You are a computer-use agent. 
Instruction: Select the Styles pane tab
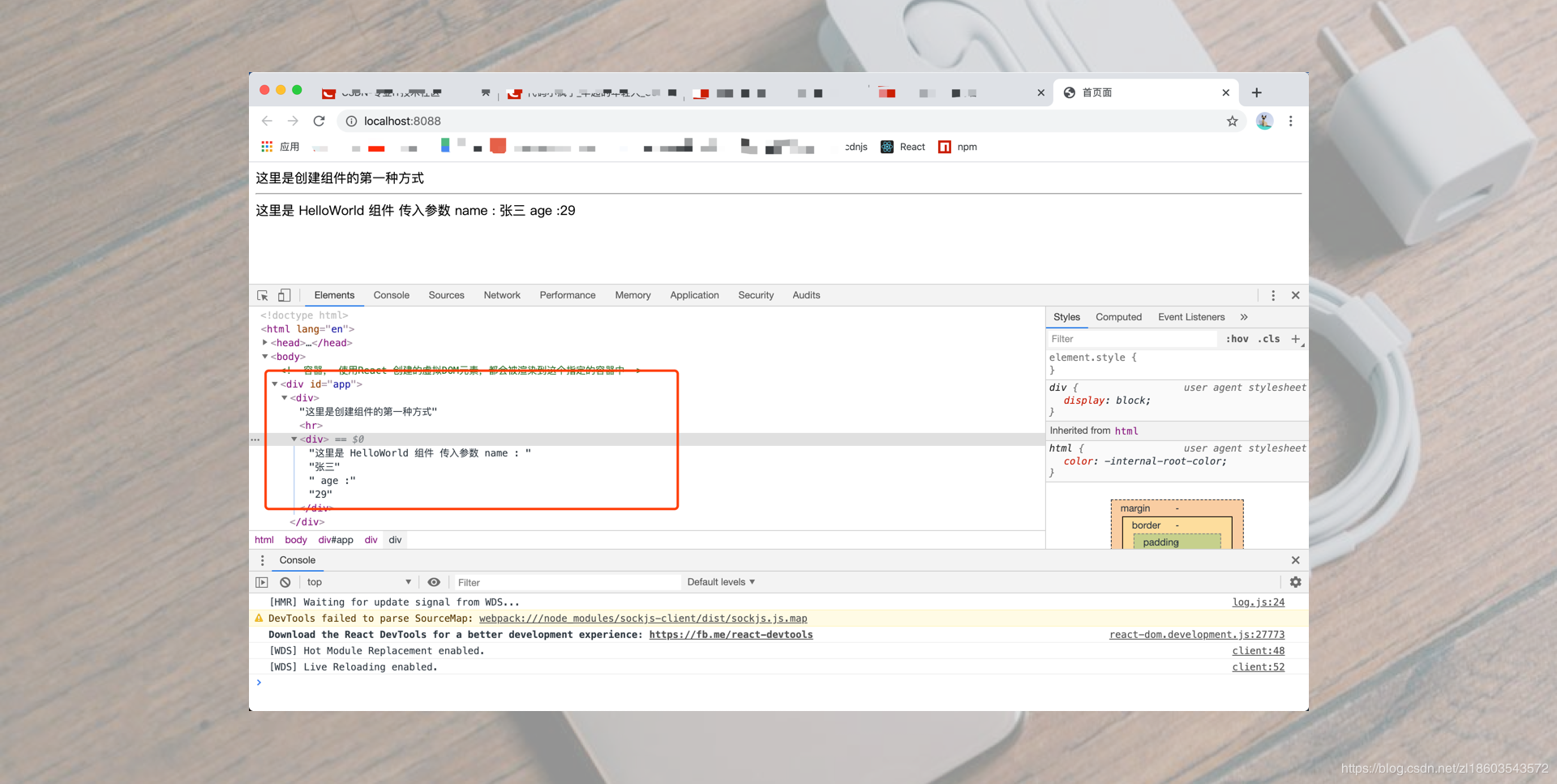tap(1066, 317)
